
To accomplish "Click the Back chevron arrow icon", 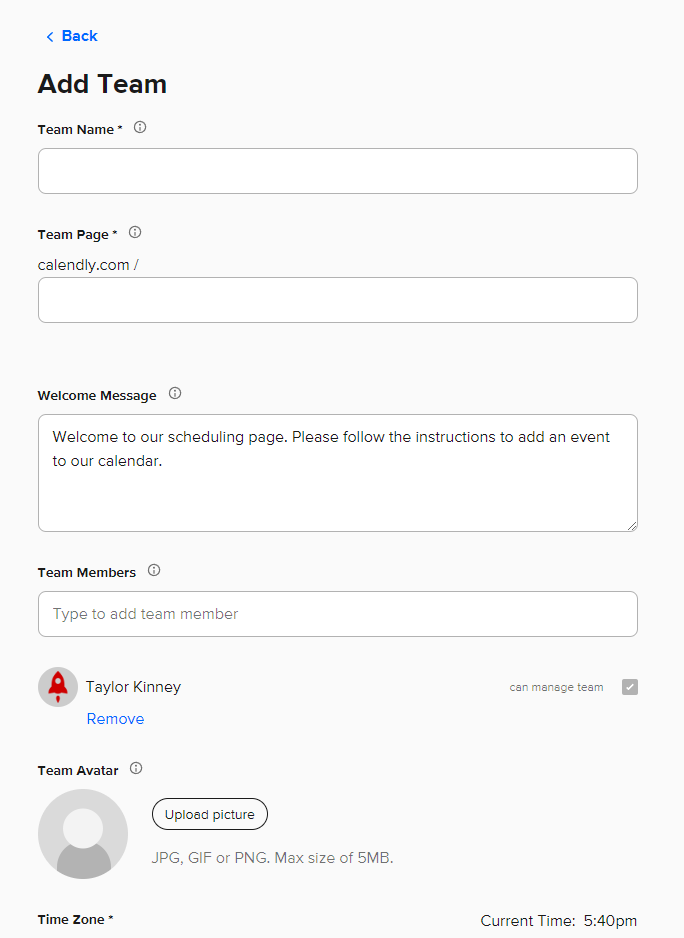I will coord(50,37).
